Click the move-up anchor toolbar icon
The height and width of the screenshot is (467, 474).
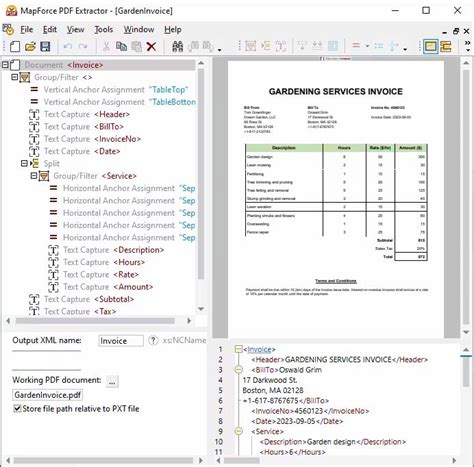(x=318, y=46)
